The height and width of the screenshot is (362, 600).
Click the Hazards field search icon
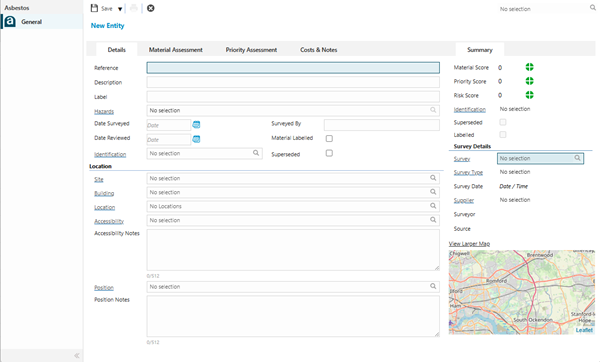click(433, 110)
